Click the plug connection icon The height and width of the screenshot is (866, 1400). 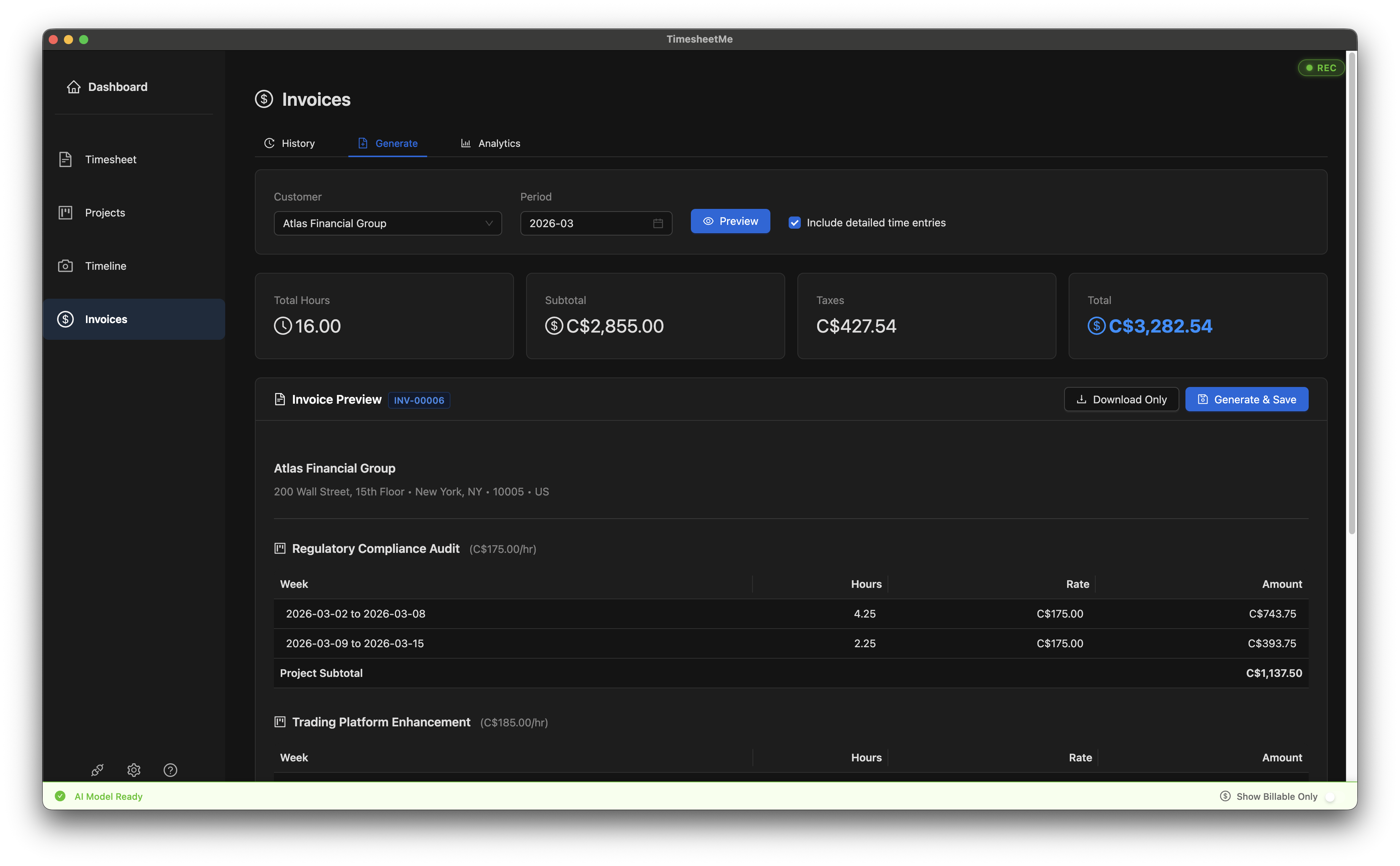click(x=97, y=770)
